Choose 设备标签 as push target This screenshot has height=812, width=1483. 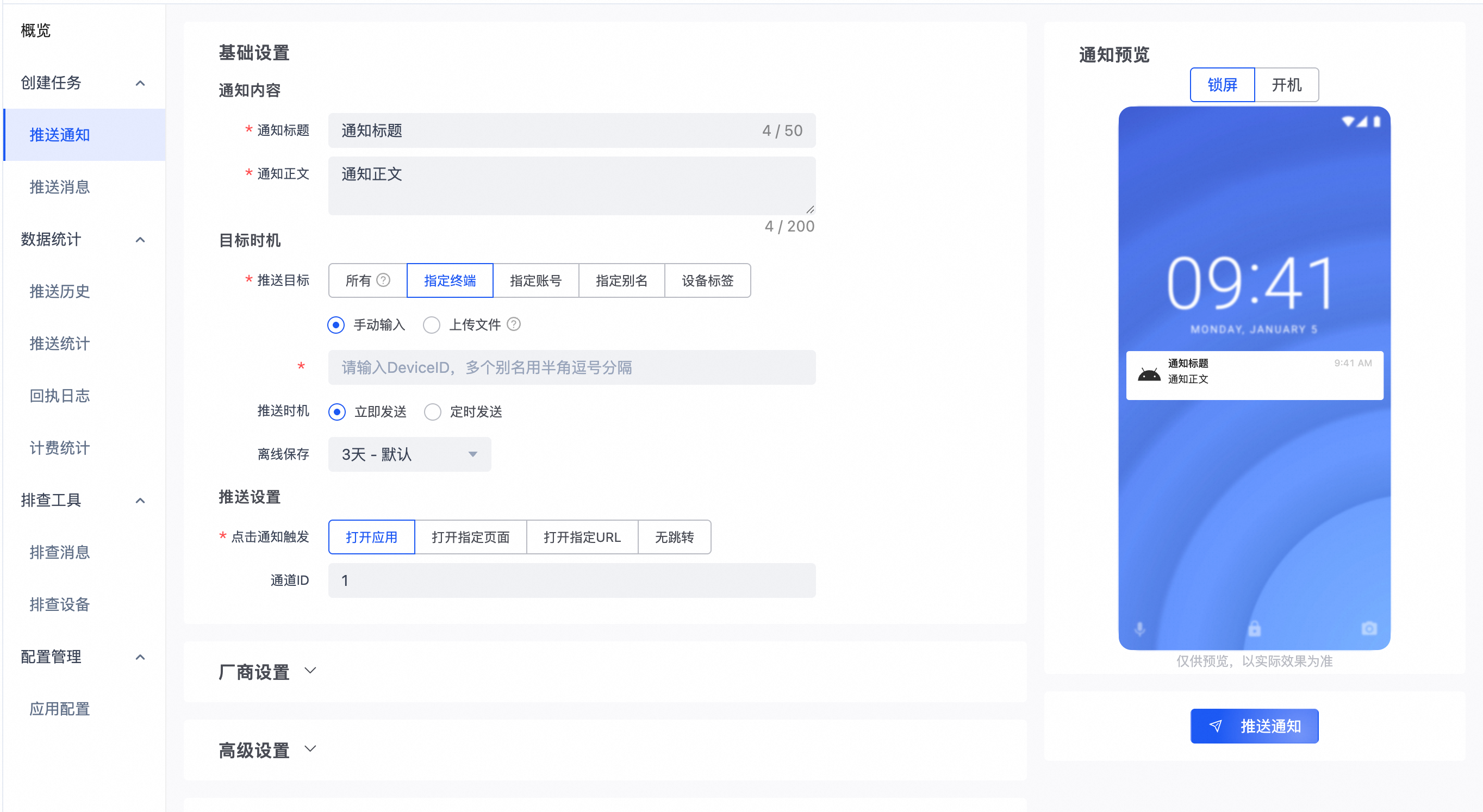tap(707, 280)
